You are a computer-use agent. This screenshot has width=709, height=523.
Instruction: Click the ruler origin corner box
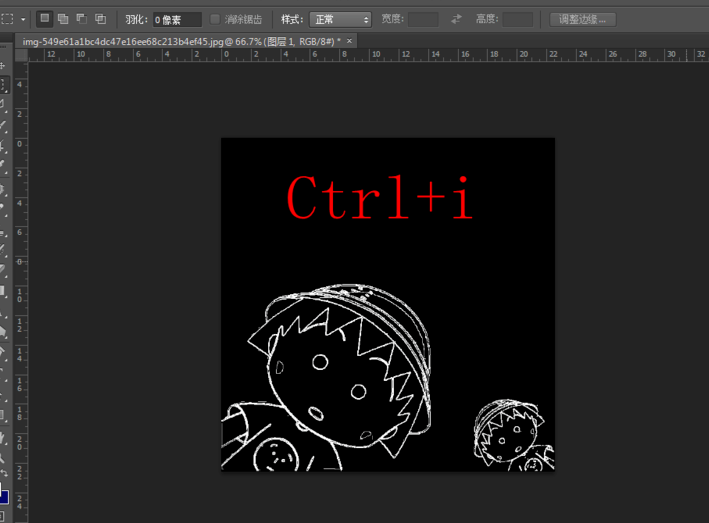[x=21, y=55]
